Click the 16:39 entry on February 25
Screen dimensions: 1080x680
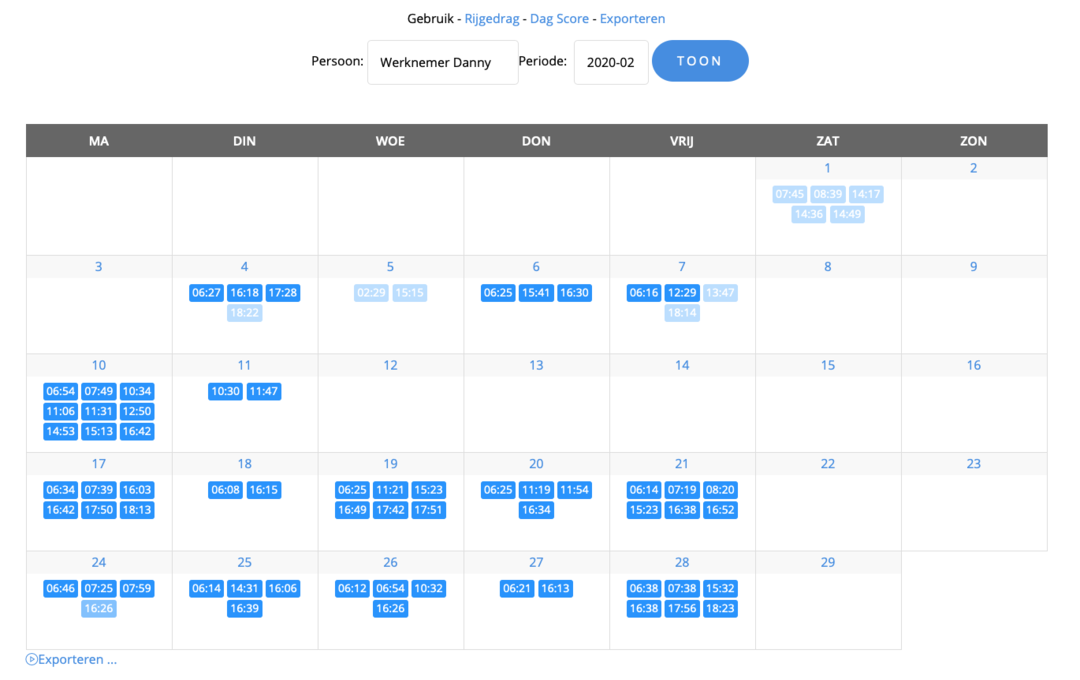(243, 608)
